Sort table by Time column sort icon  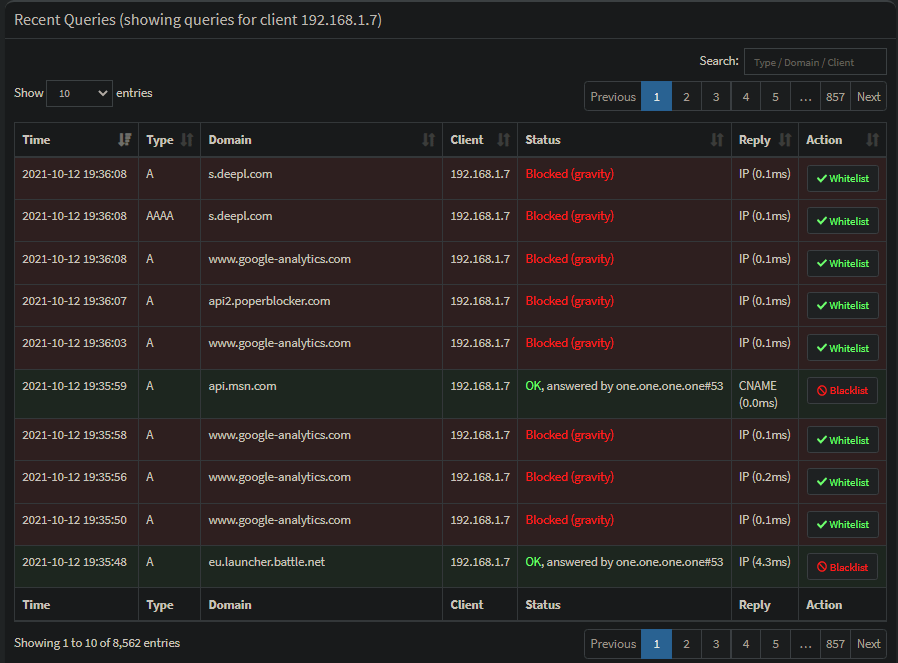125,140
